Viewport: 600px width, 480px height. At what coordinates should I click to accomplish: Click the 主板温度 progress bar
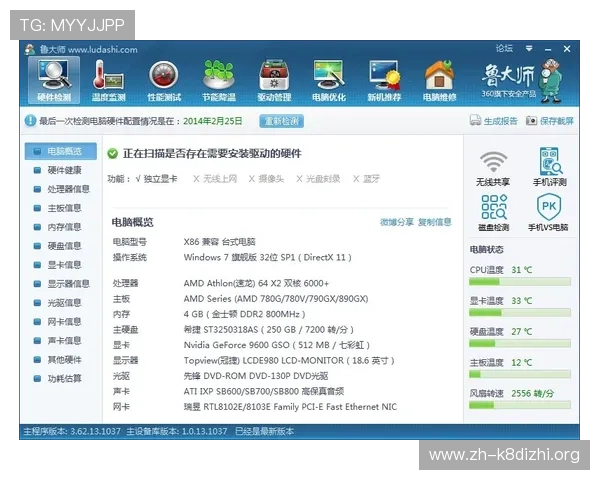pos(520,374)
